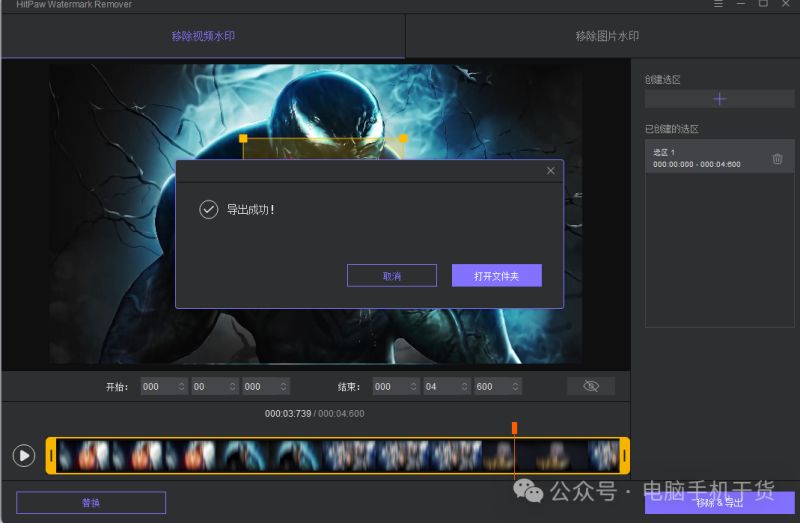Adjust end seconds stepper arrows
This screenshot has width=800, height=523.
point(465,387)
